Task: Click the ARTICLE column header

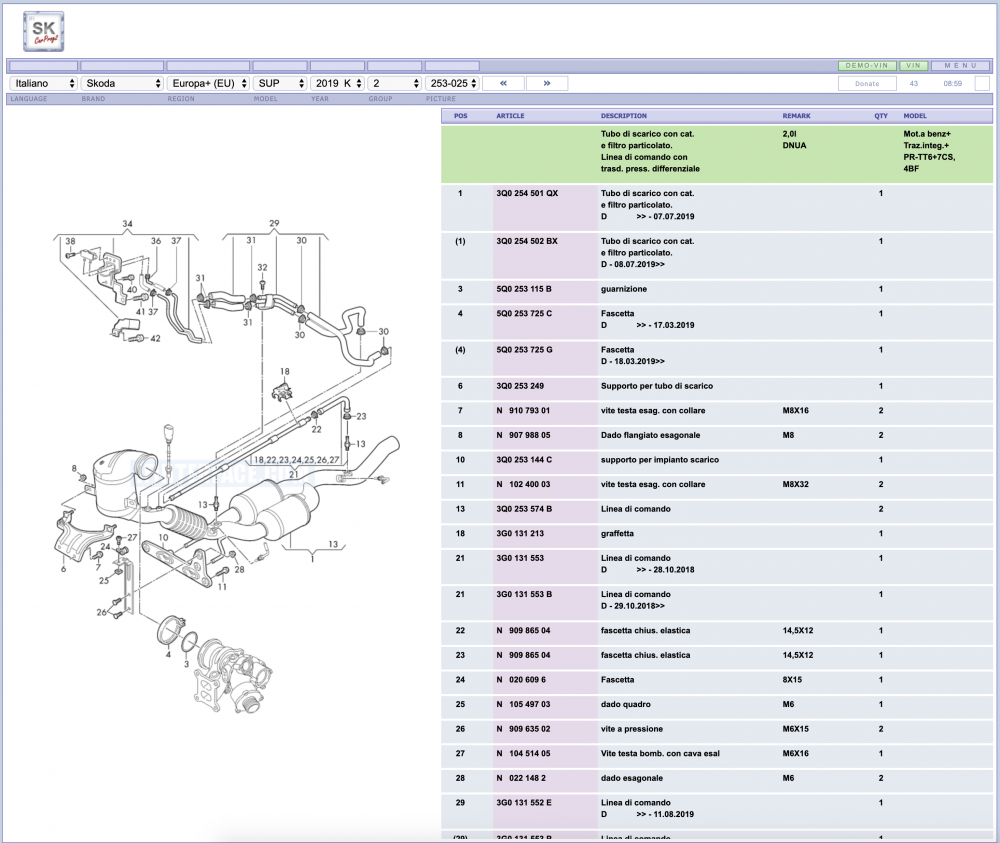Action: 510,116
